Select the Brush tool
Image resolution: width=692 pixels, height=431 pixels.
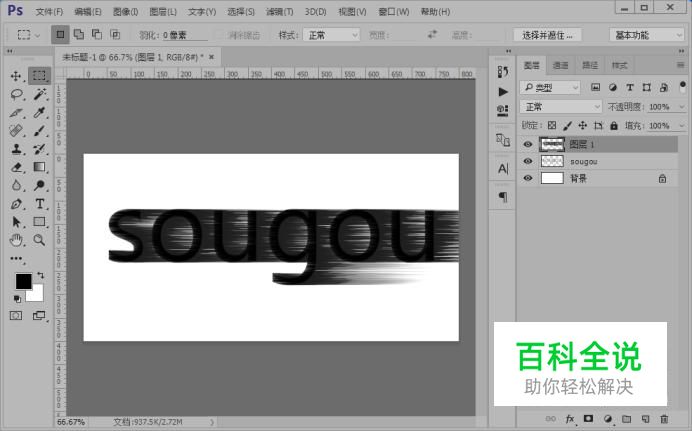click(39, 131)
